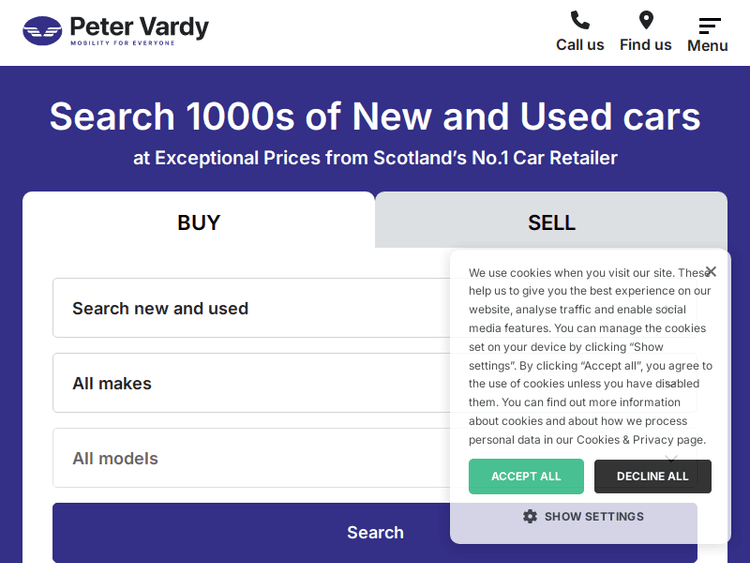Screen dimensions: 750x563
Task: Expand the All makes dropdown
Action: (x=250, y=383)
